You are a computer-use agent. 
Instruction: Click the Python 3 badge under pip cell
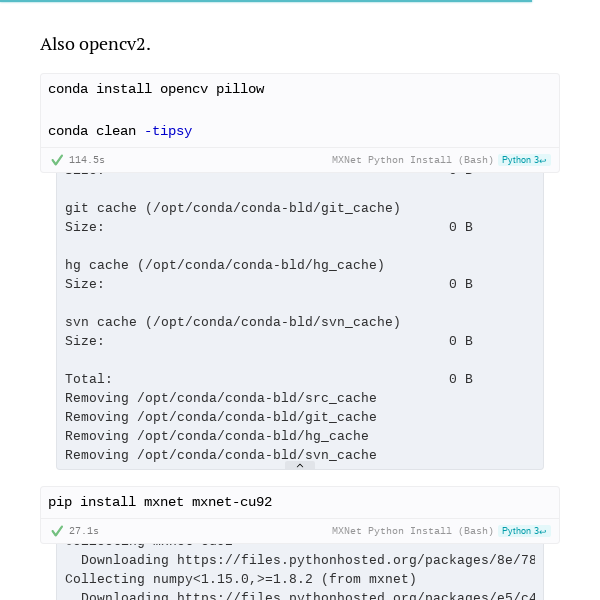[524, 531]
